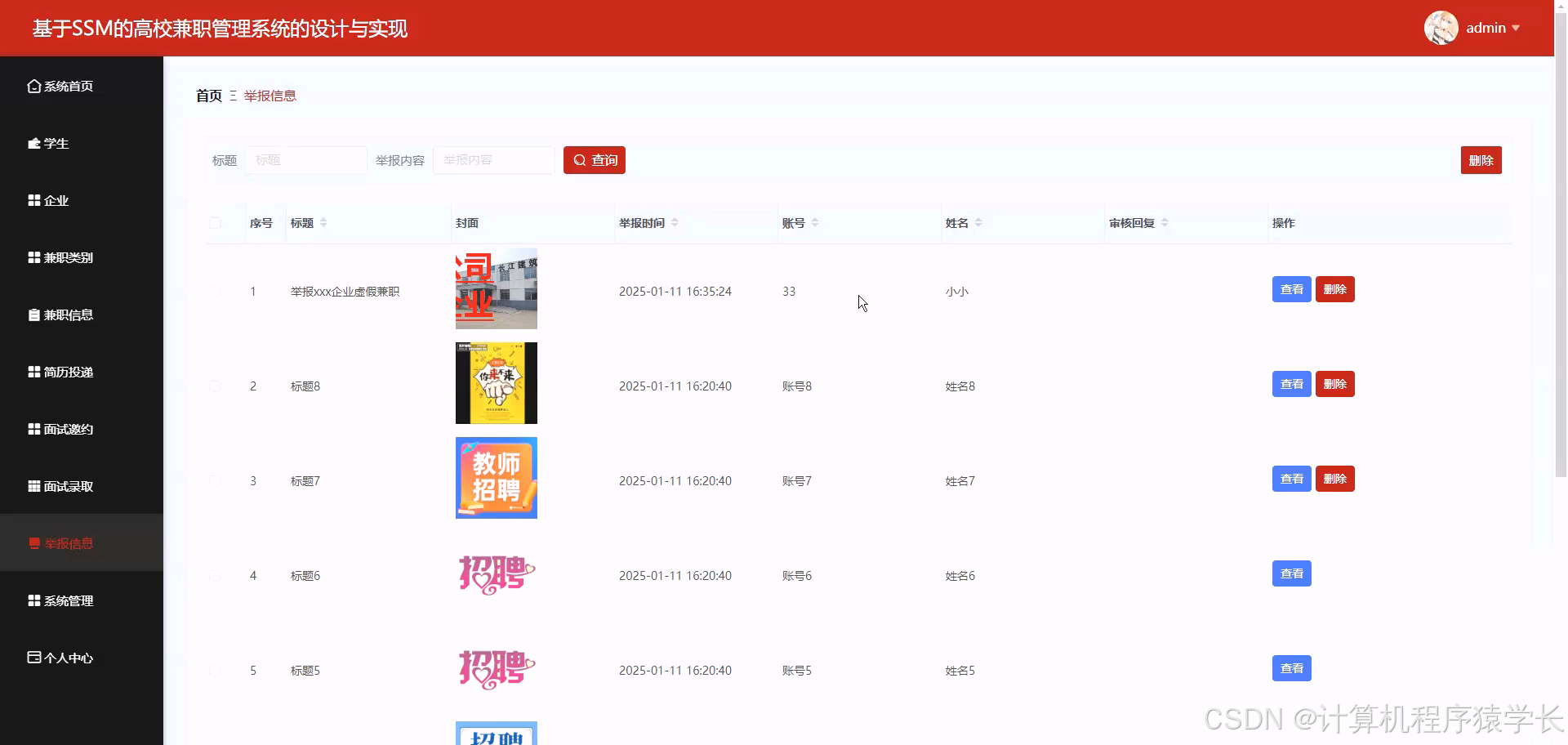Check the select-all checkbox in table header
The width and height of the screenshot is (1568, 745).
click(215, 223)
